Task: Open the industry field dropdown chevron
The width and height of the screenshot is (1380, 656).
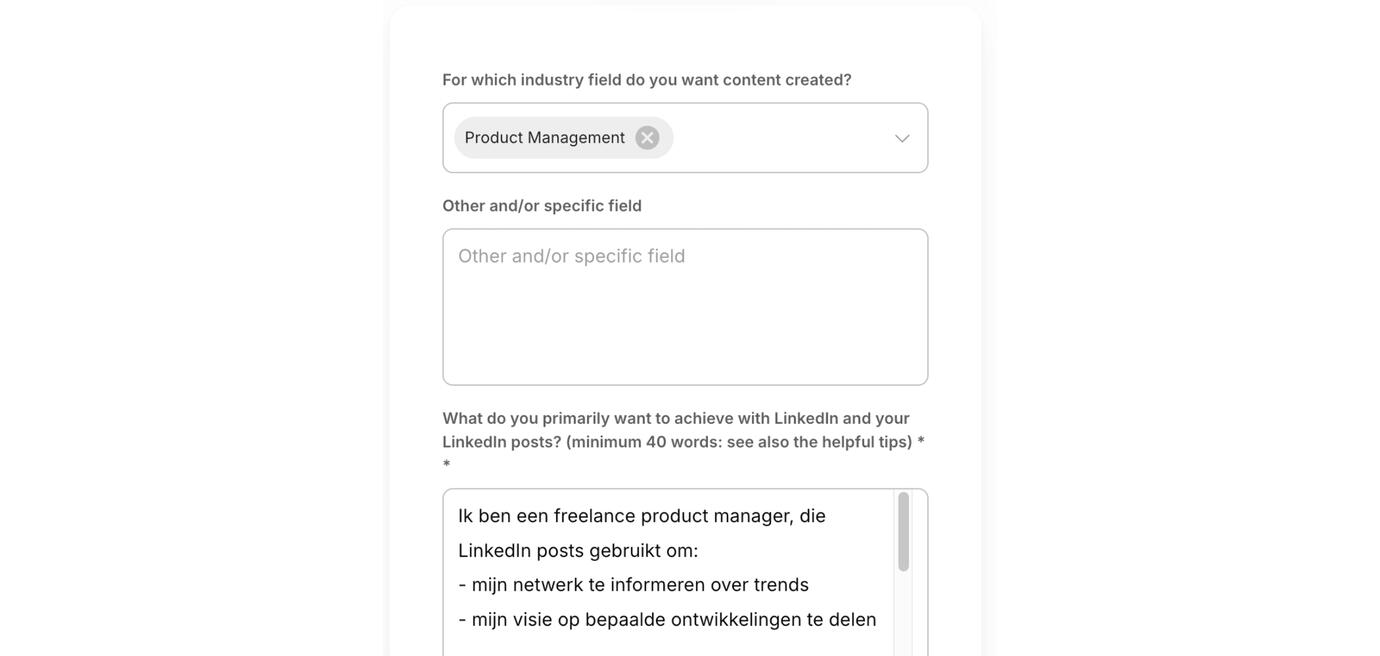Action: coord(902,138)
